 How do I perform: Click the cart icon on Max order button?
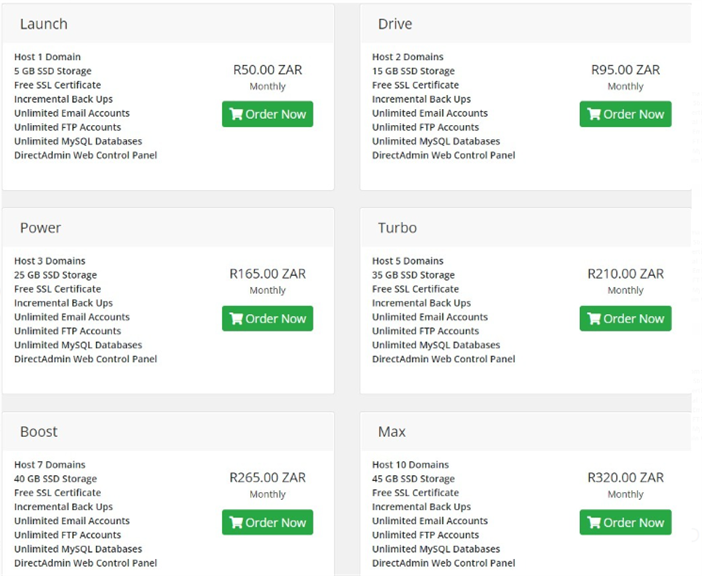coord(594,522)
